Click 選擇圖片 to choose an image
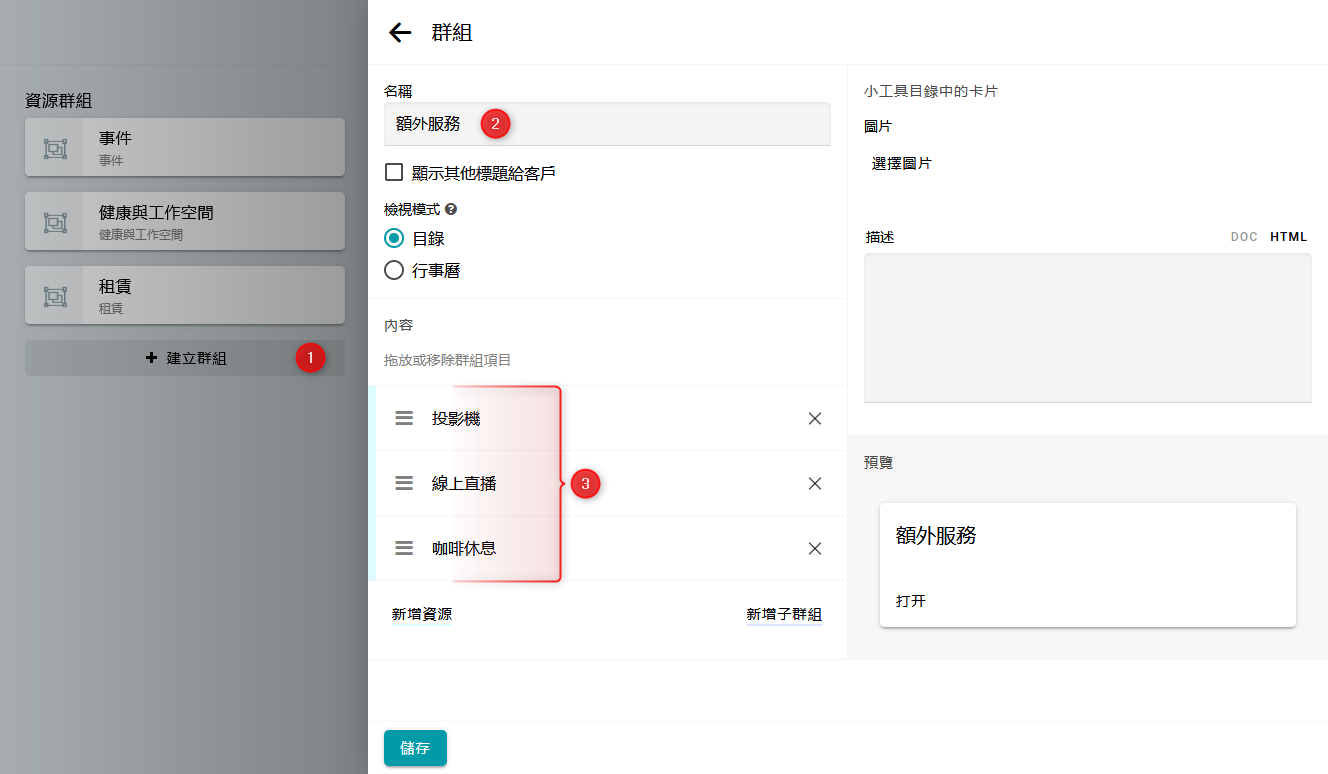Image resolution: width=1328 pixels, height=774 pixels. [x=901, y=163]
